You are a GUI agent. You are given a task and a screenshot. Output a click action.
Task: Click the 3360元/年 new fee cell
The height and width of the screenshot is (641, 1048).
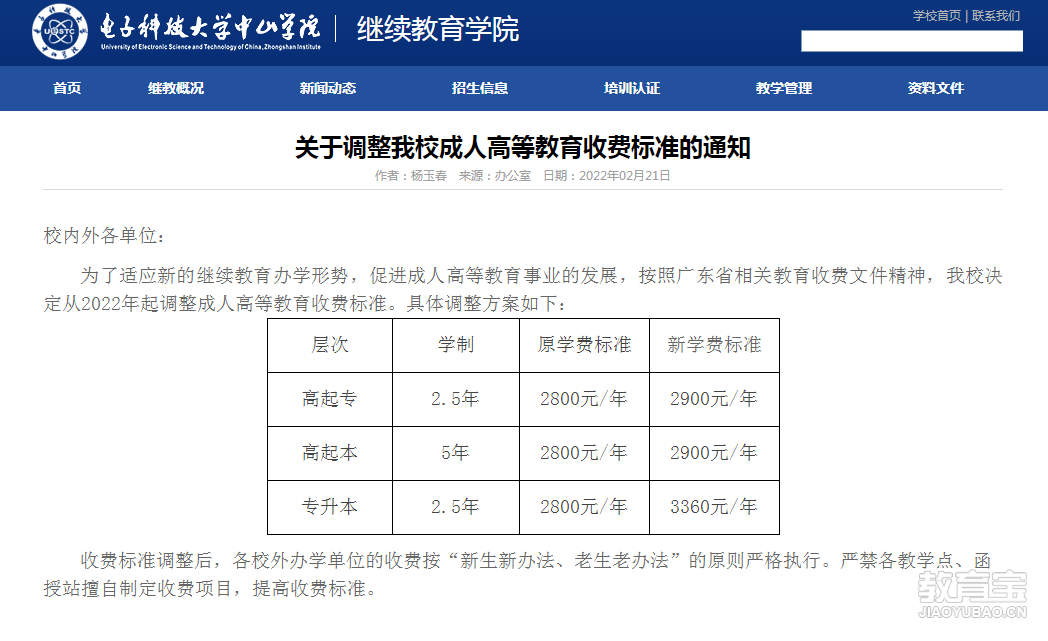tap(714, 507)
